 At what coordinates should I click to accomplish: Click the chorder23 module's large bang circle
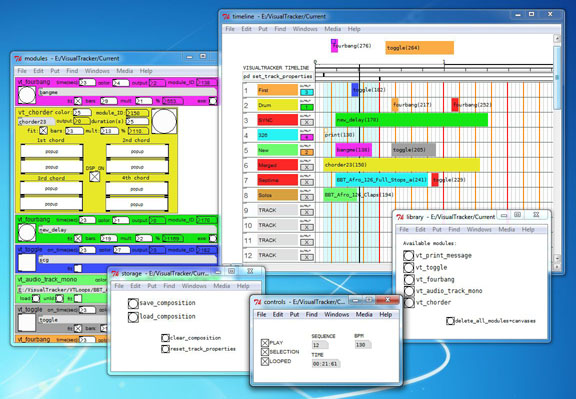point(164,121)
